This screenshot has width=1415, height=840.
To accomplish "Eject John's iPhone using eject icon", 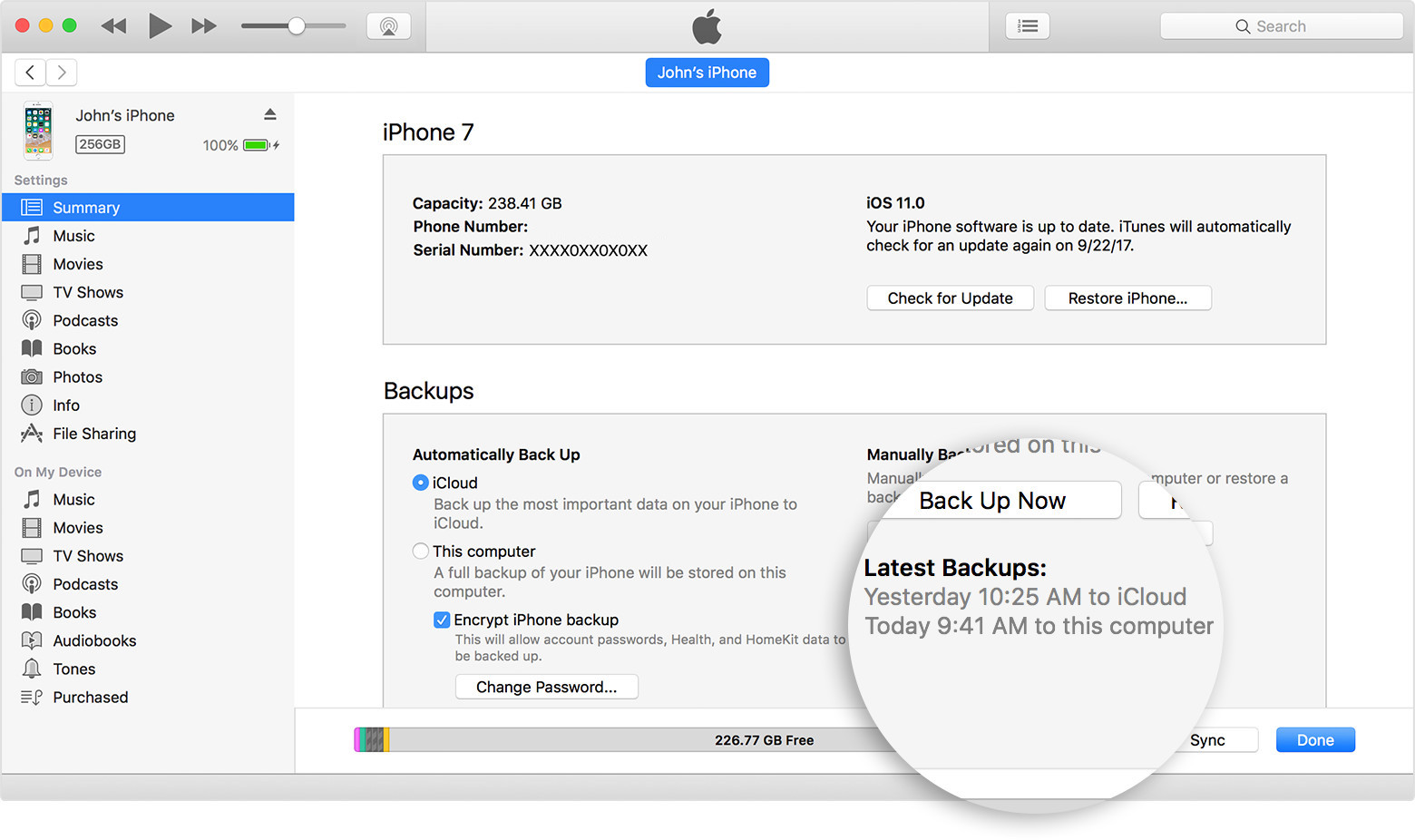I will click(269, 114).
